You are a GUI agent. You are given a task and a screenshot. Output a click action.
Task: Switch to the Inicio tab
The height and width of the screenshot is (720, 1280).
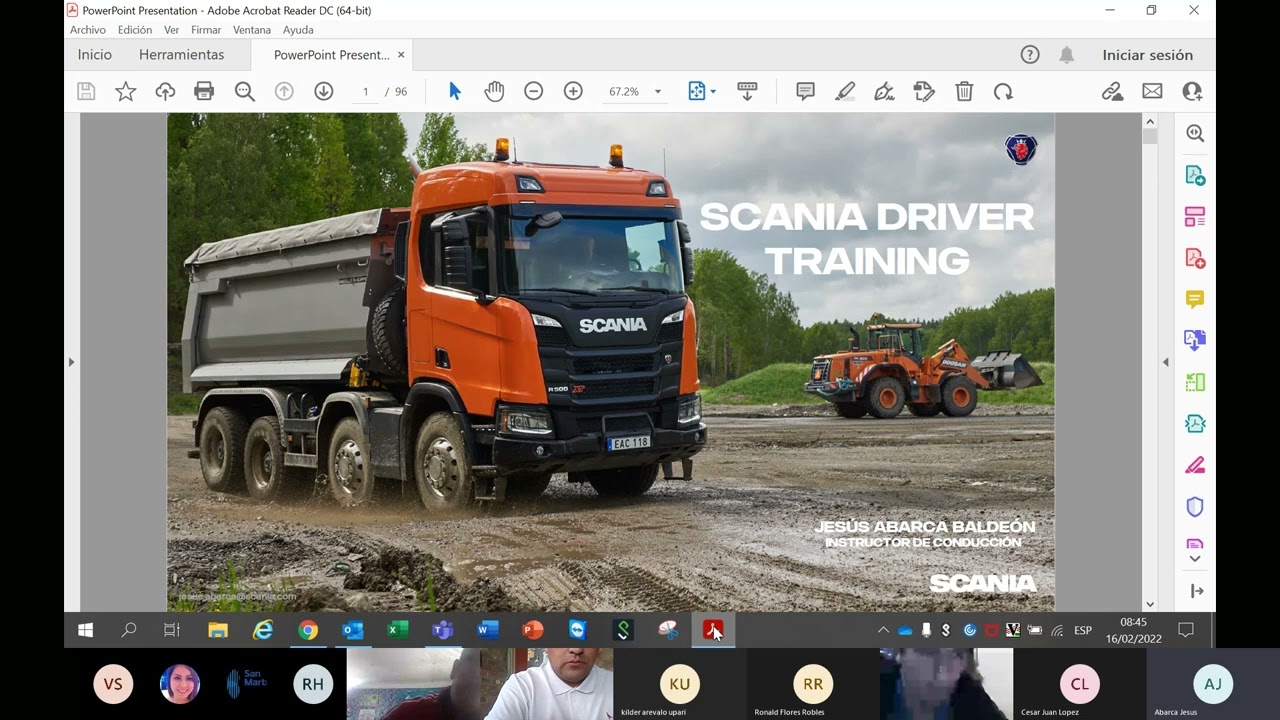[x=95, y=55]
